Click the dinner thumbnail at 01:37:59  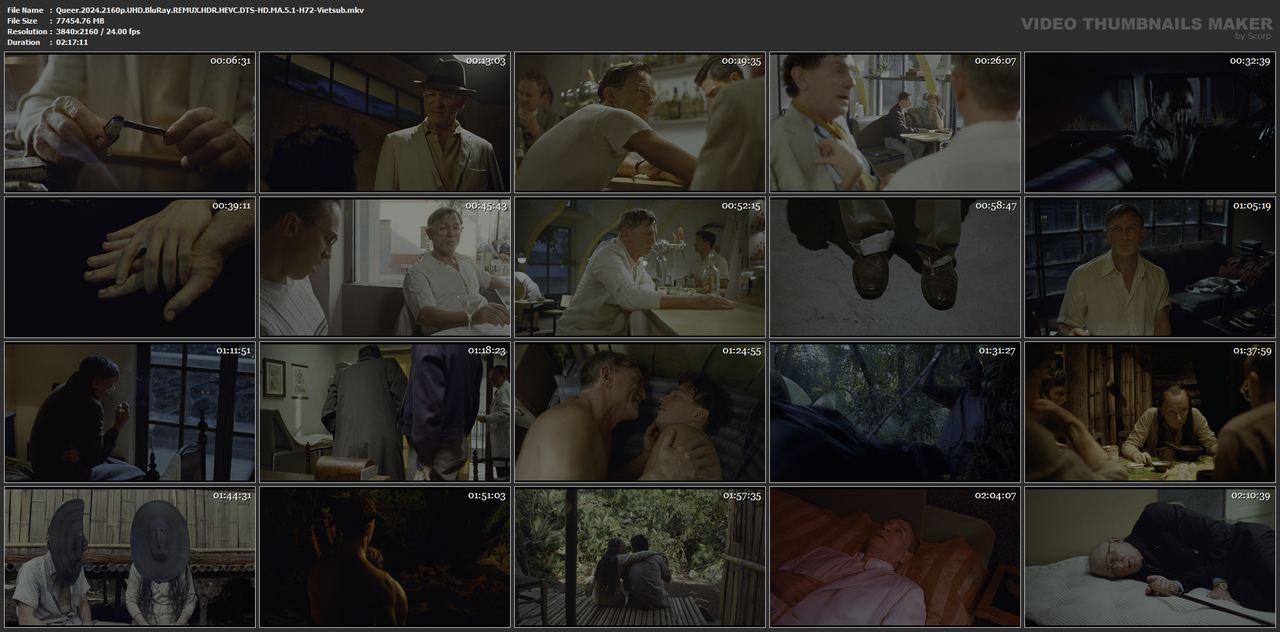click(1150, 412)
